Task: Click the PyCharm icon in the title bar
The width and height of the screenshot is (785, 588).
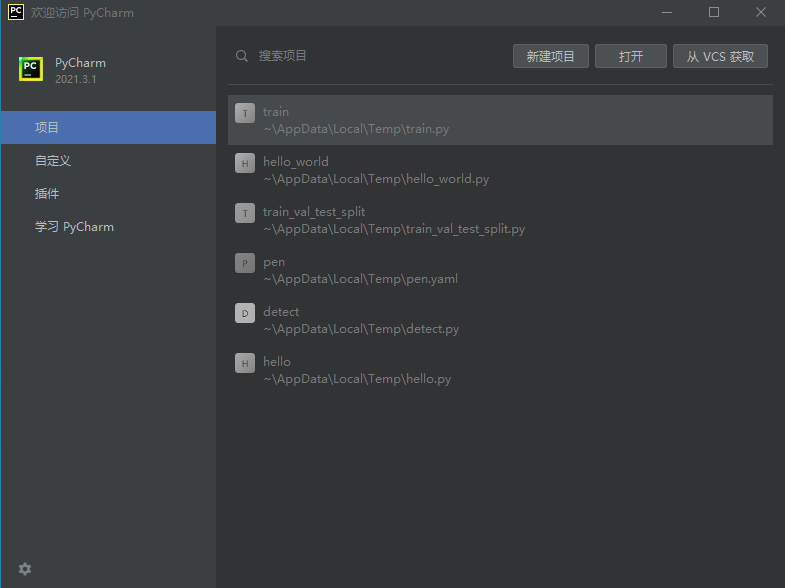Action: click(16, 13)
